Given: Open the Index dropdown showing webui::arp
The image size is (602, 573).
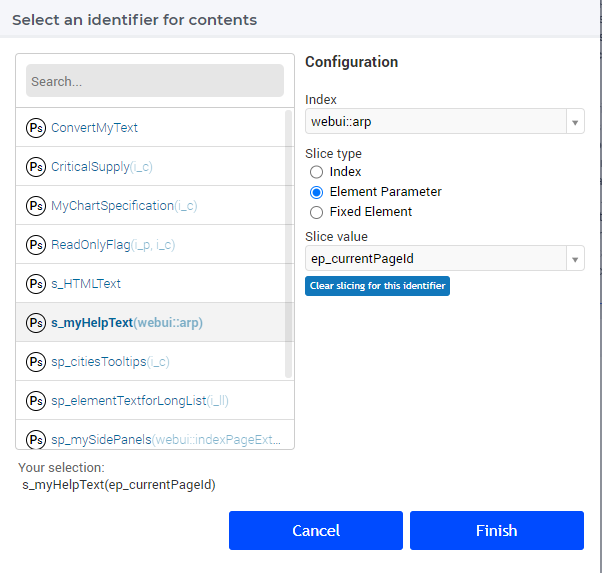Looking at the screenshot, I should coord(445,121).
